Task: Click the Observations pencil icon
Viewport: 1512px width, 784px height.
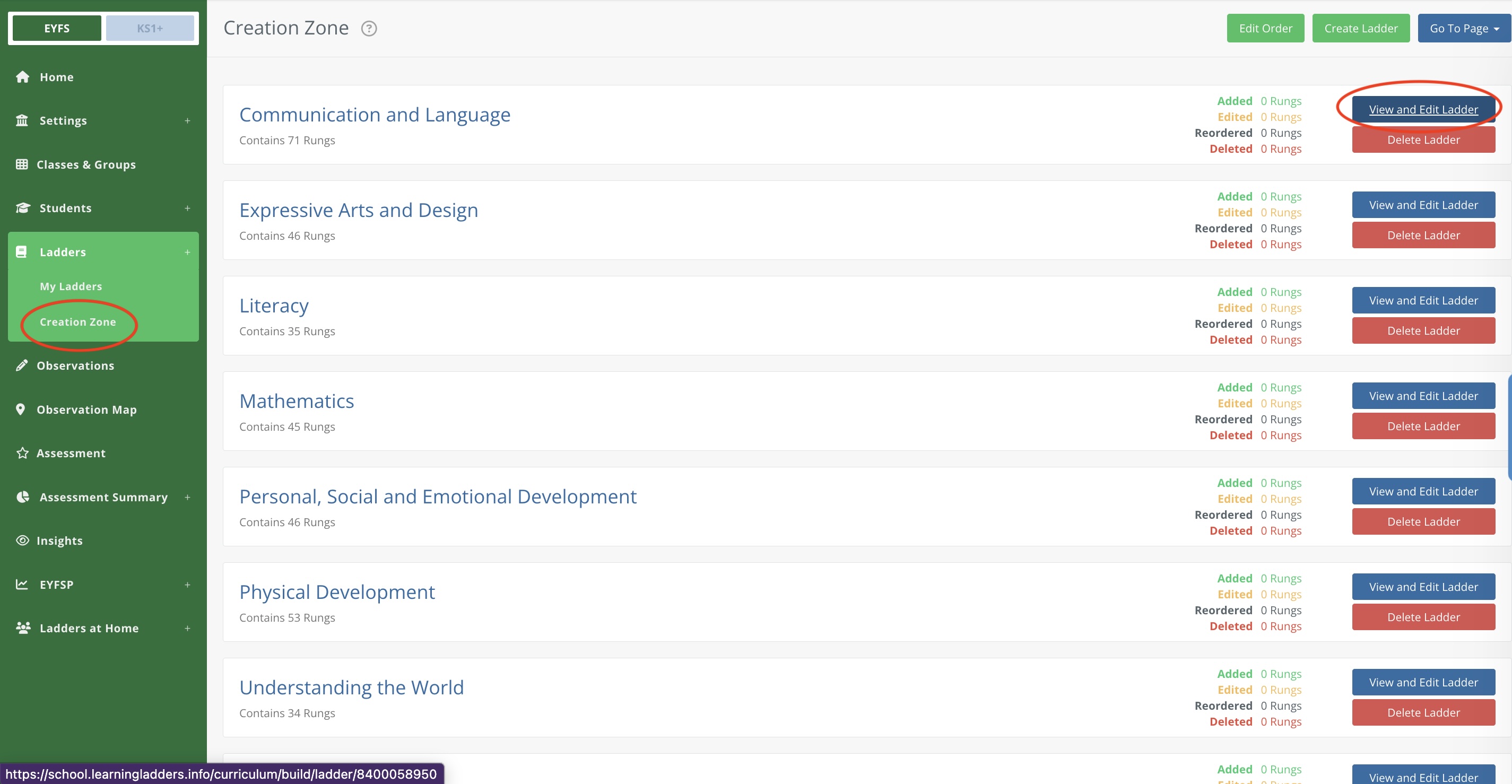Action: pos(22,365)
